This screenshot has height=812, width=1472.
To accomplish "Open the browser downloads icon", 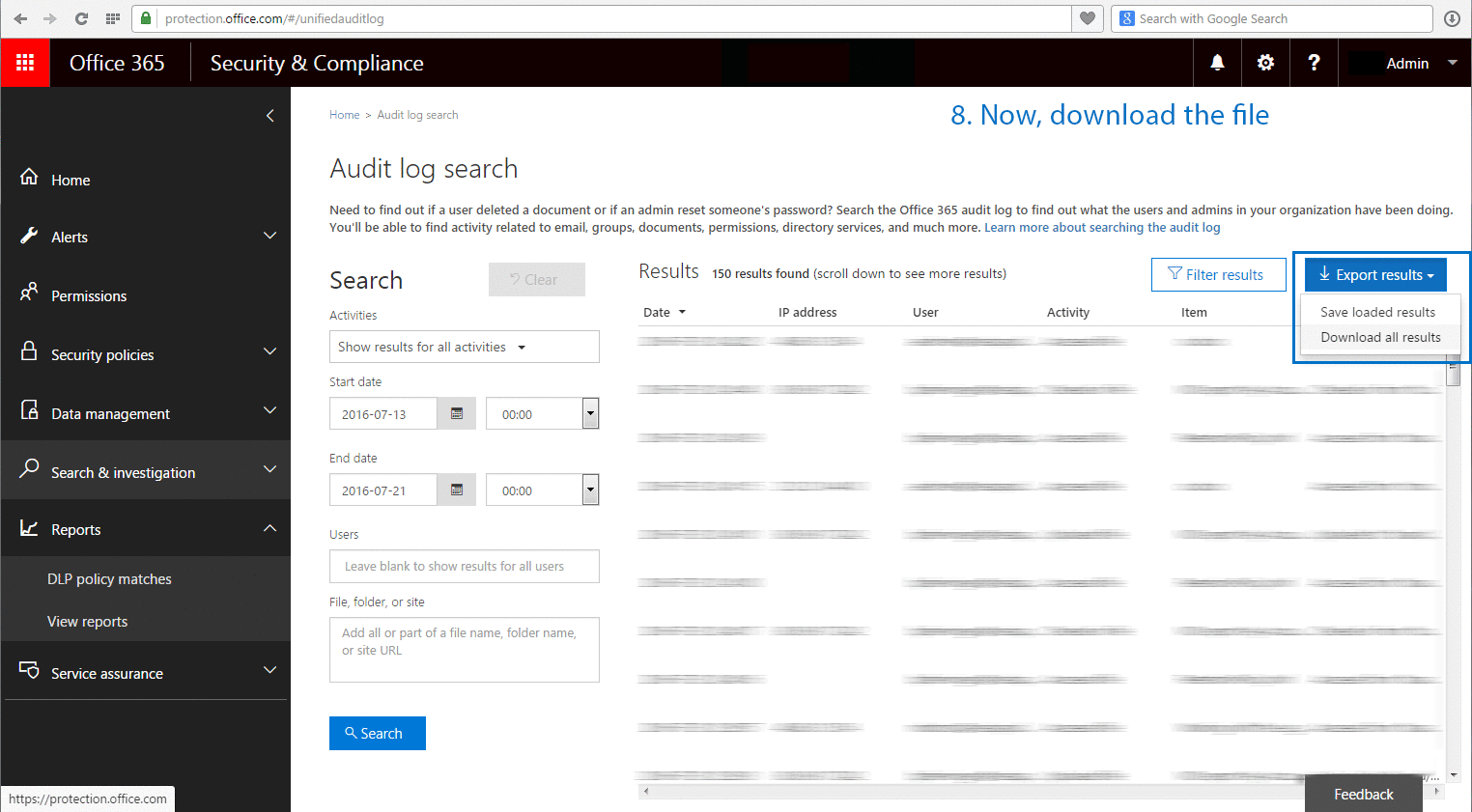I will pos(1452,18).
